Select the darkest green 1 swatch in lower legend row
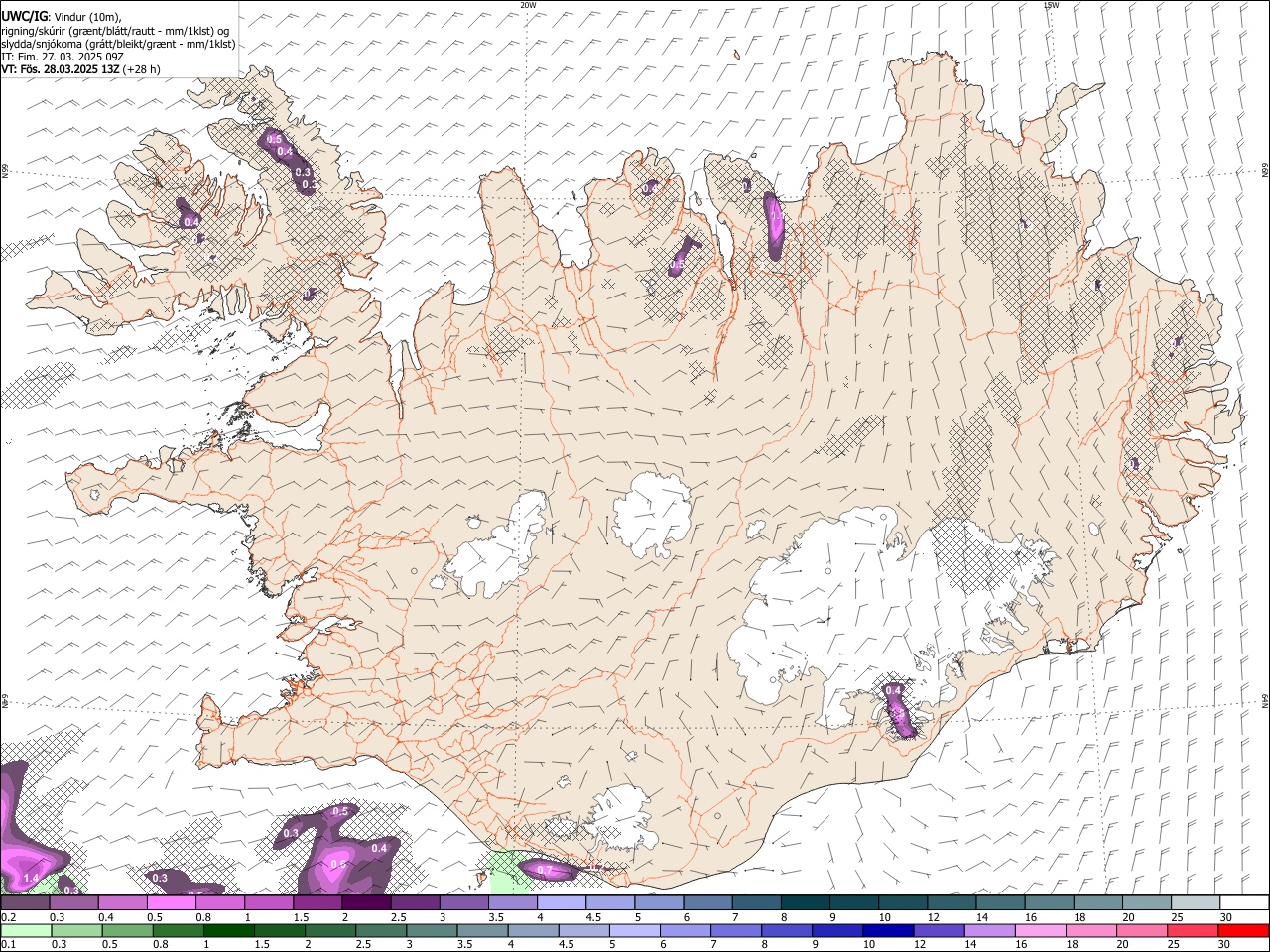This screenshot has height=952, width=1270. [228, 930]
